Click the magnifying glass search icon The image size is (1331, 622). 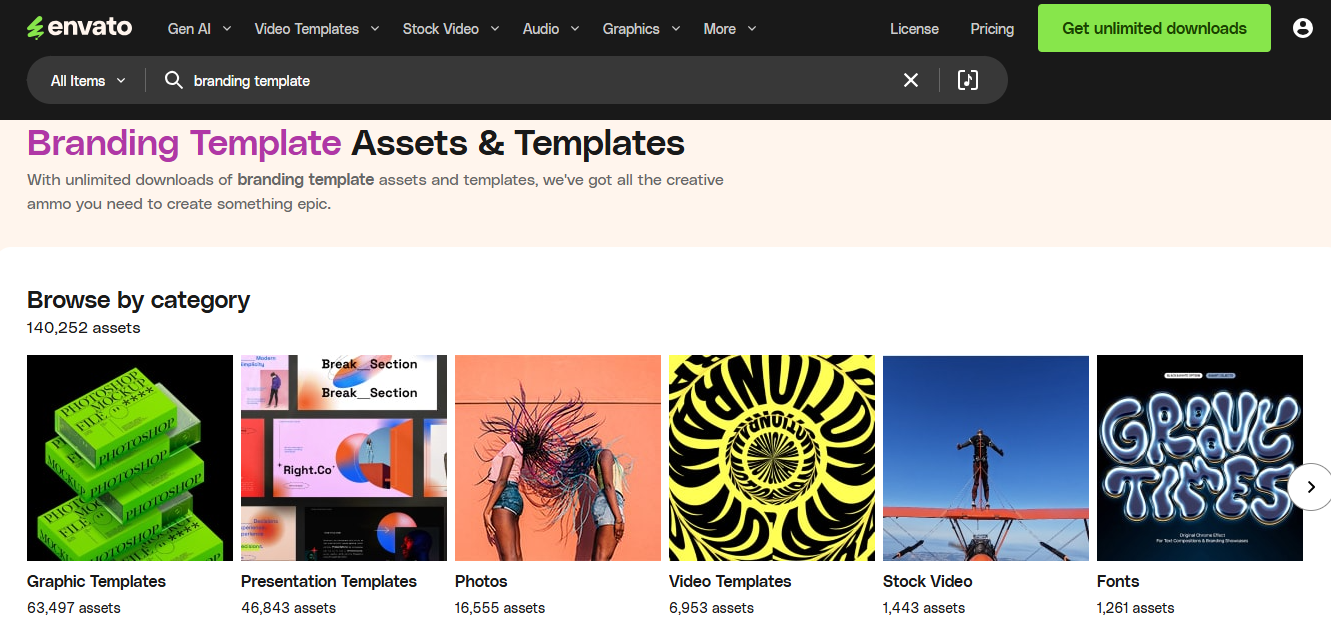tap(173, 80)
